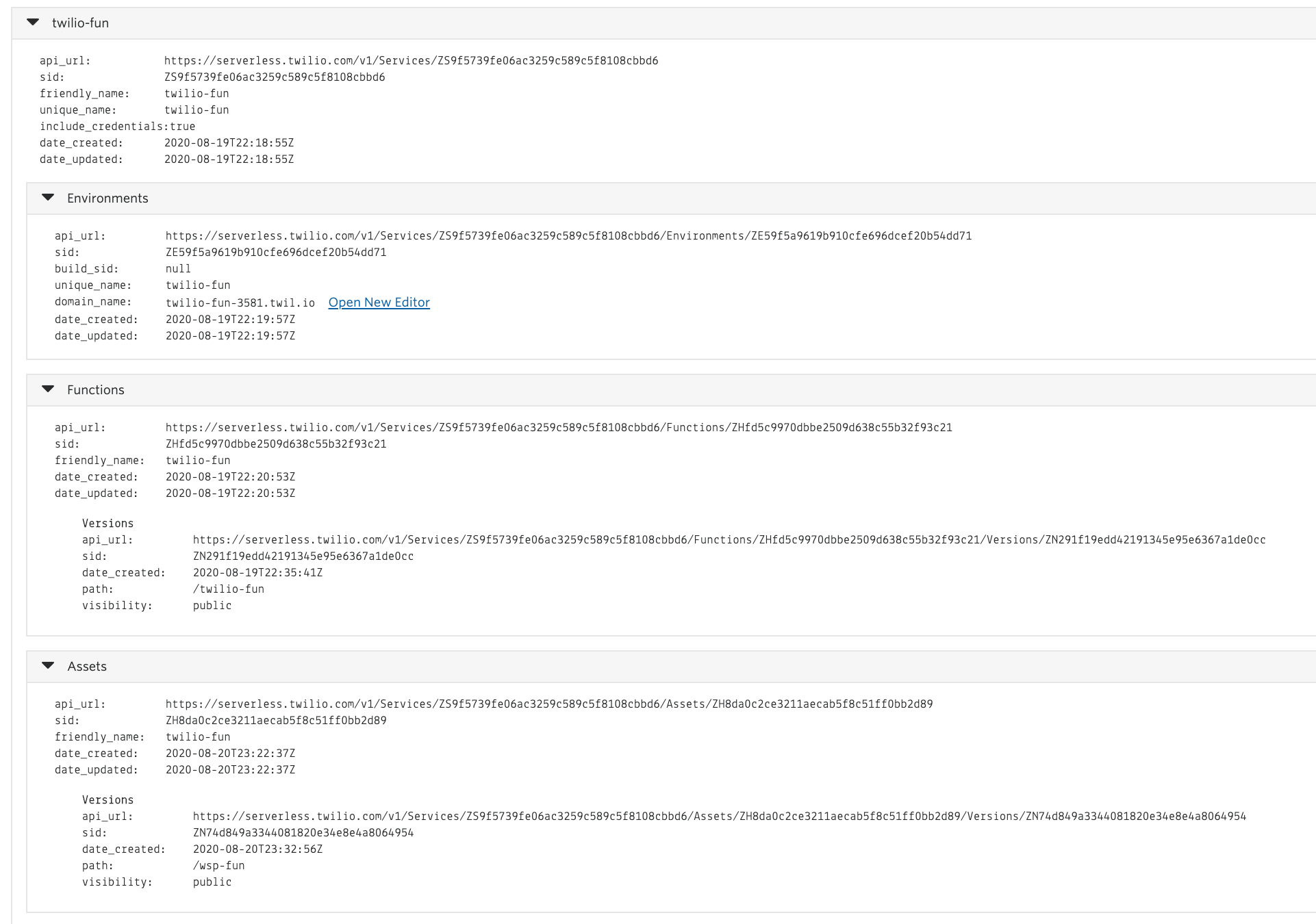Click the service sid ZS9f5739 value
This screenshot has height=924, width=1316.
[x=275, y=77]
